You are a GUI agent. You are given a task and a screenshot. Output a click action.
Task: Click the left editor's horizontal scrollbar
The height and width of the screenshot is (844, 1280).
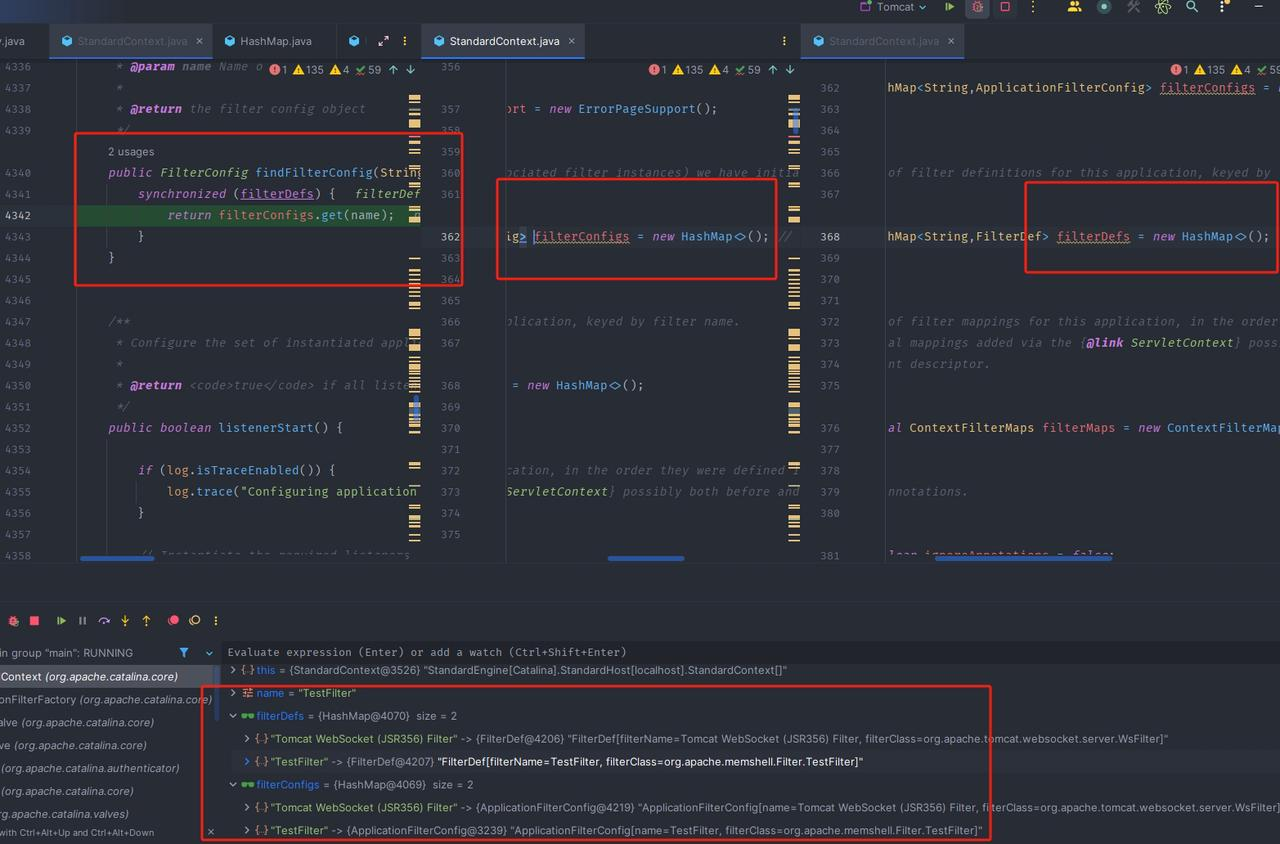click(x=117, y=558)
